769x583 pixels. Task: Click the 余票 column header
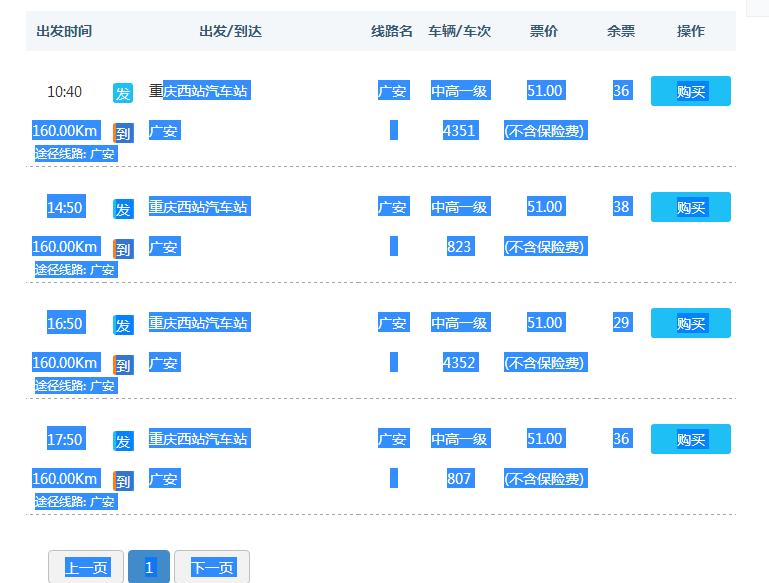tap(621, 31)
